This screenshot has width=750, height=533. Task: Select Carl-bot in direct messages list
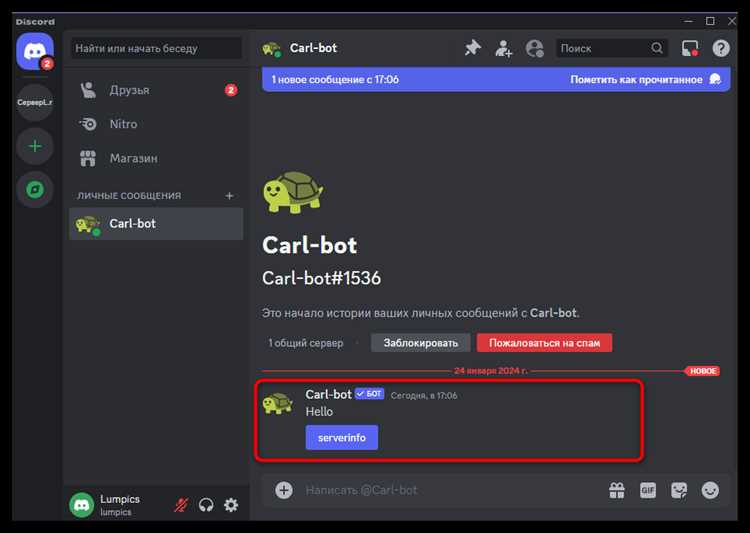pos(156,223)
